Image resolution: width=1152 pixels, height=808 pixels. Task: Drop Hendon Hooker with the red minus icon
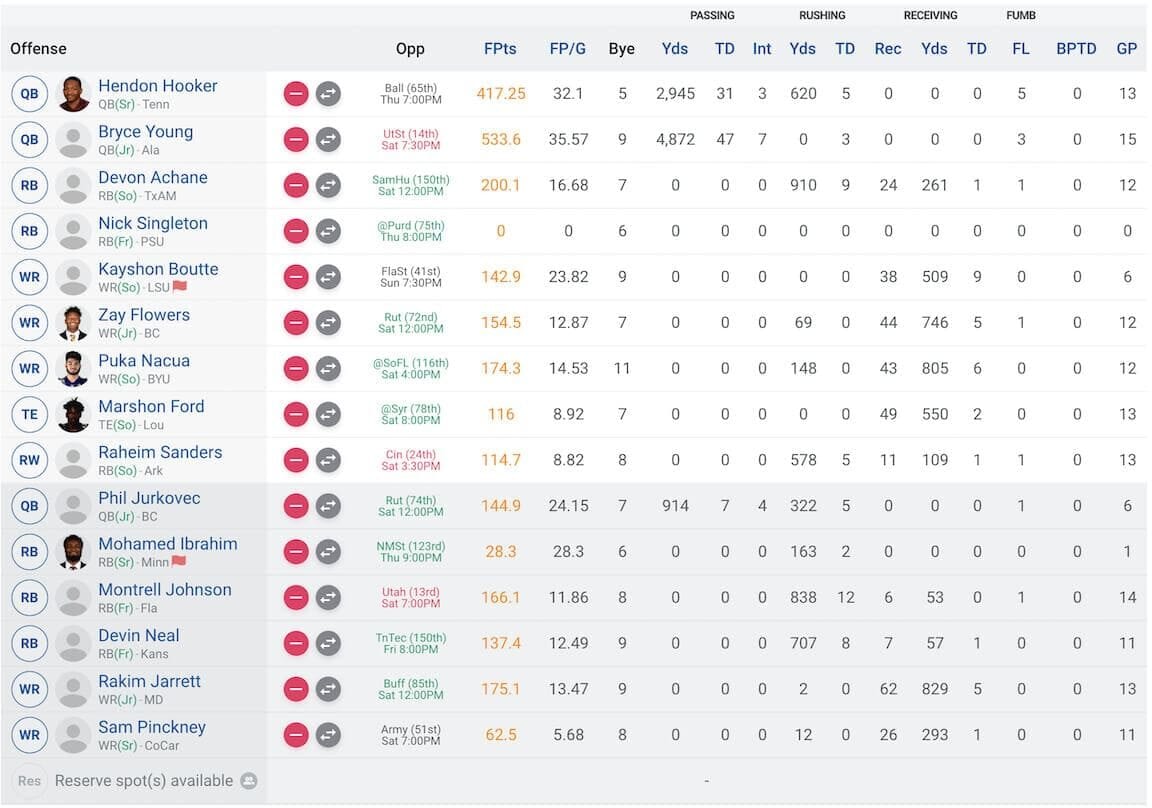[296, 94]
